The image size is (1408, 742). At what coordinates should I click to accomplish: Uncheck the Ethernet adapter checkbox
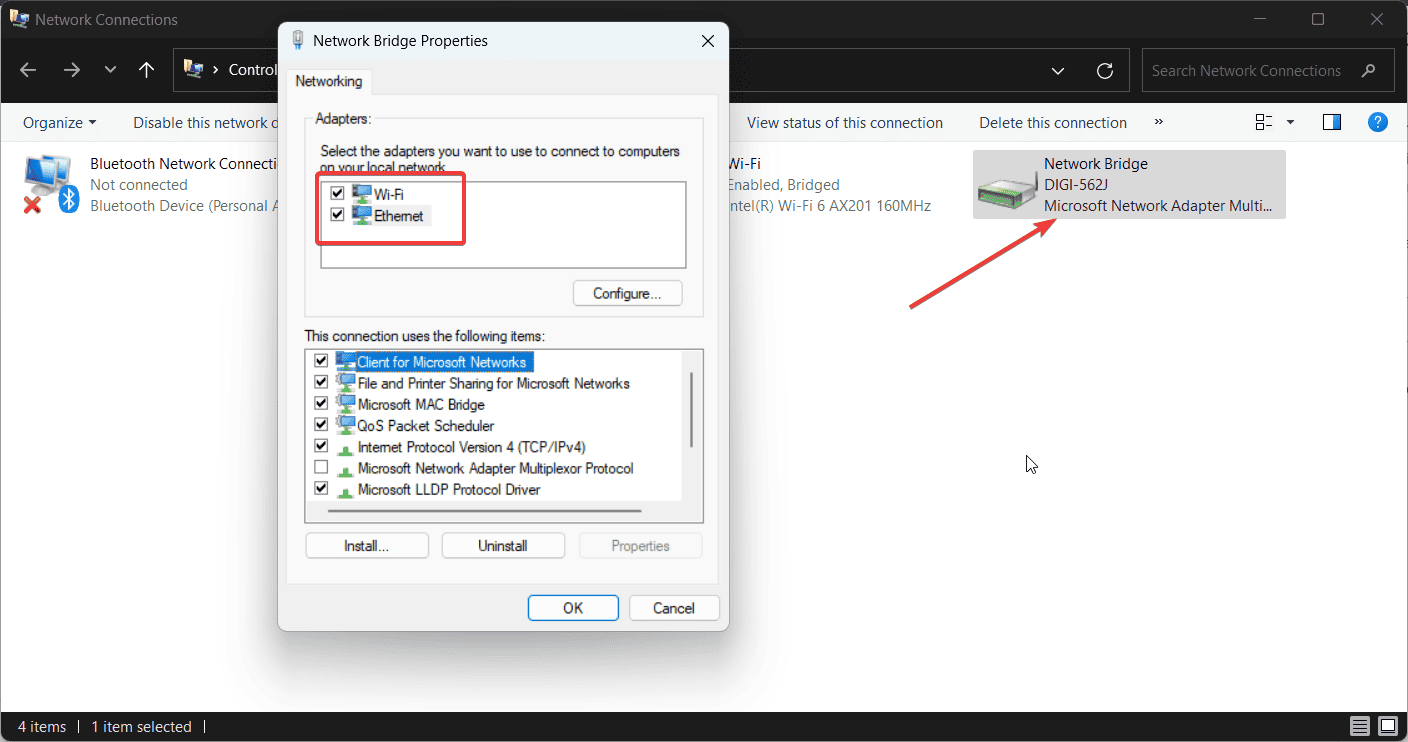tap(337, 215)
